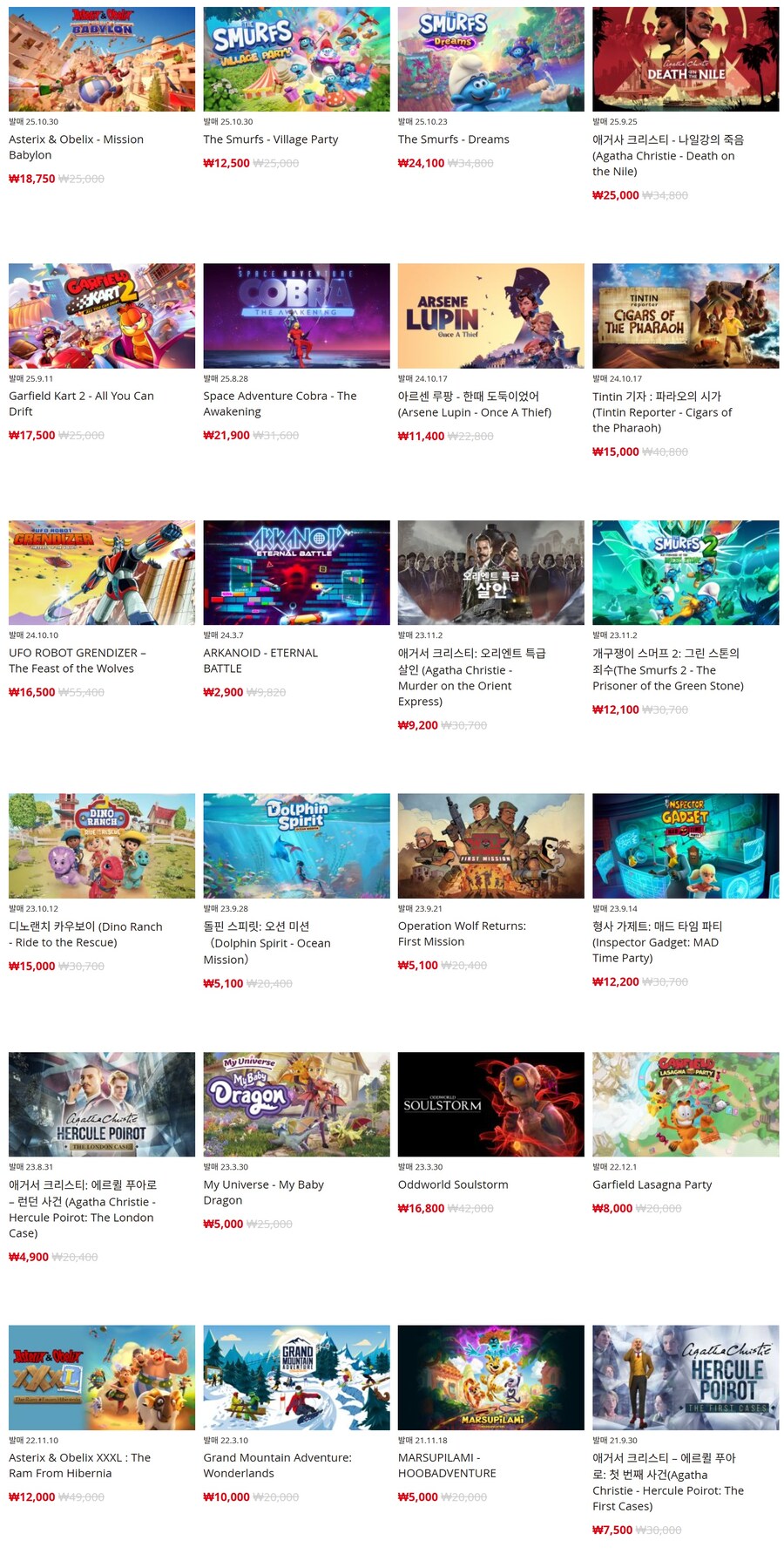
Task: Select ARKANOID - ETERNAL BATTLE title link
Action: [x=260, y=661]
